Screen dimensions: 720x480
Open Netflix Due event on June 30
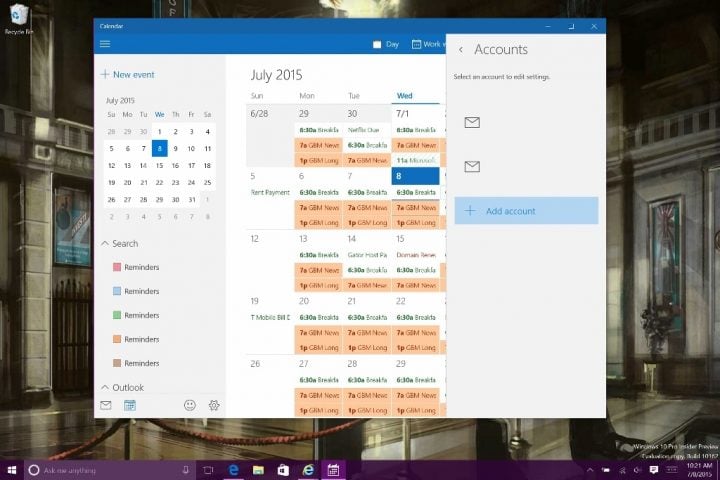click(366, 130)
